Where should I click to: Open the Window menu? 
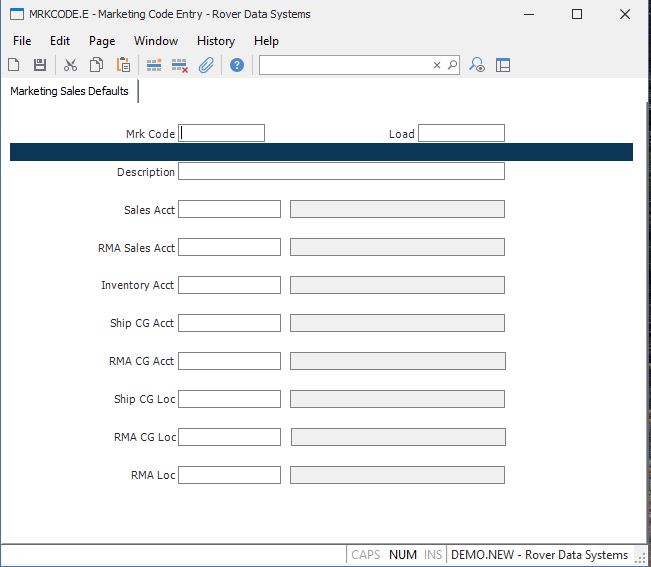156,41
